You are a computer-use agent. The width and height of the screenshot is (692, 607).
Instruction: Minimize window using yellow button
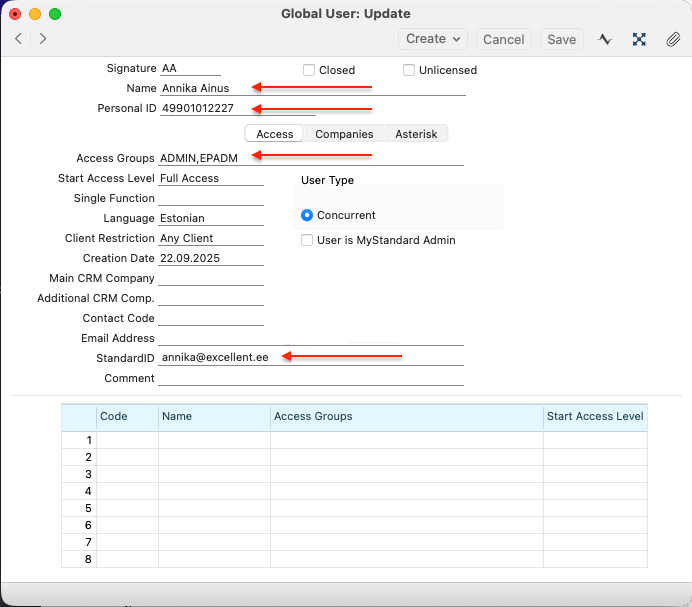[35, 14]
